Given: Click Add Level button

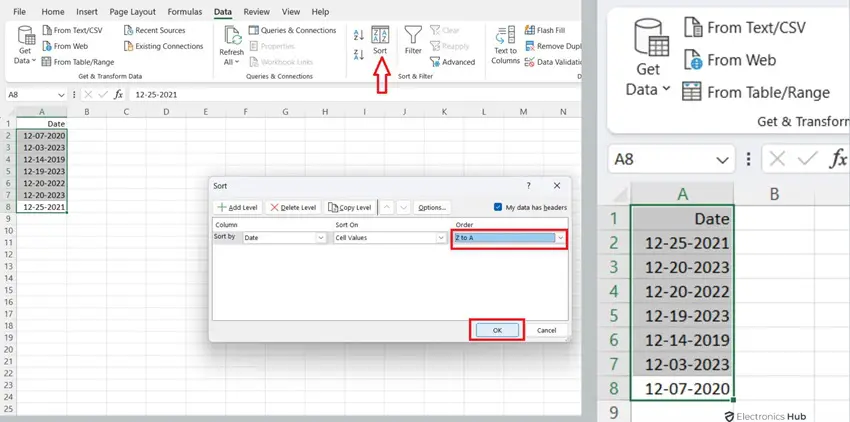Looking at the screenshot, I should [x=238, y=207].
